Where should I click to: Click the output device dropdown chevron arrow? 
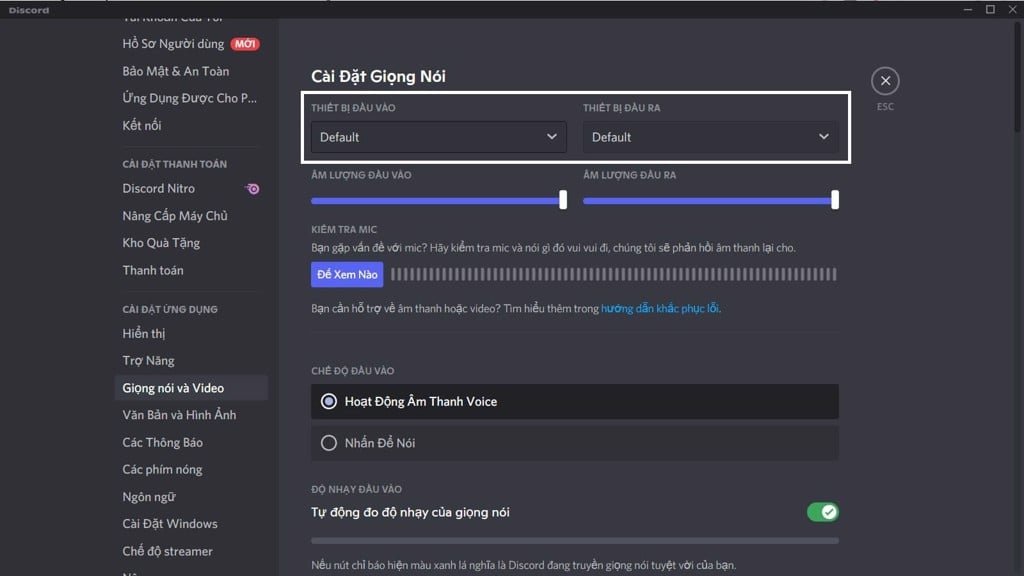(824, 136)
